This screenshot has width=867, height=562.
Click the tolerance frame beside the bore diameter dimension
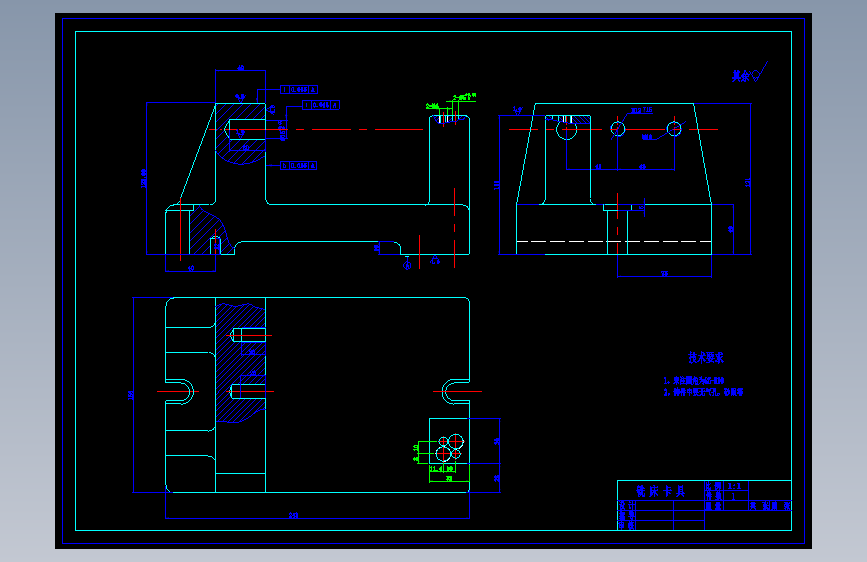tap(321, 105)
